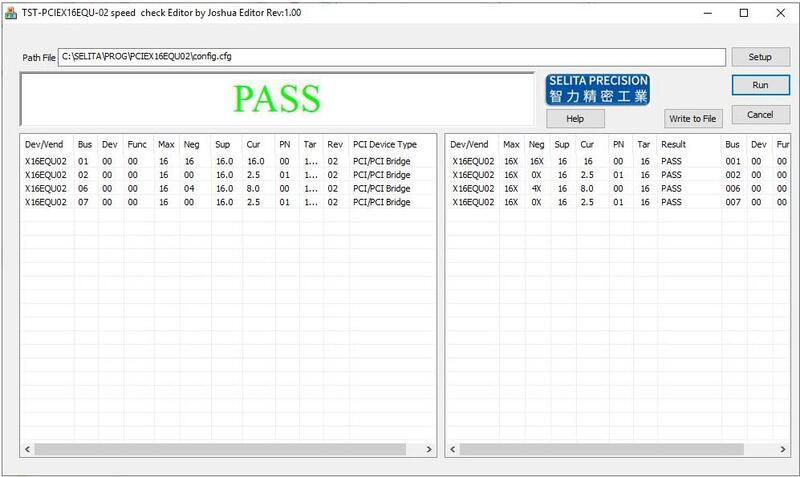Focus the Path File input field

click(x=390, y=57)
